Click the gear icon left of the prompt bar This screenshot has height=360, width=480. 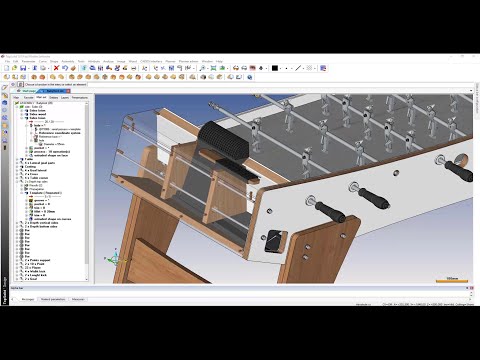tap(13, 84)
